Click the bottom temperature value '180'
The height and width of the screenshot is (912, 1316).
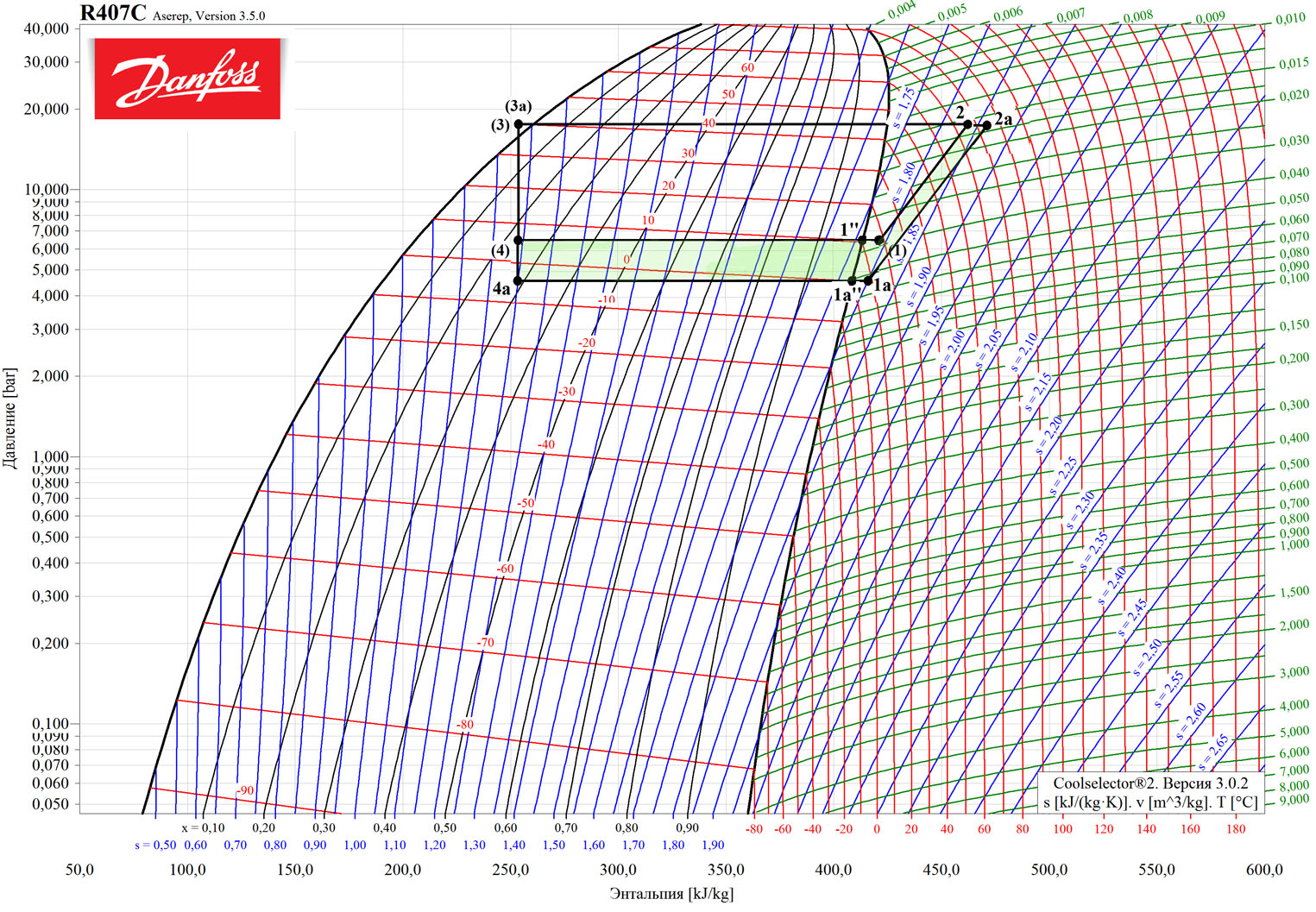tap(1236, 829)
